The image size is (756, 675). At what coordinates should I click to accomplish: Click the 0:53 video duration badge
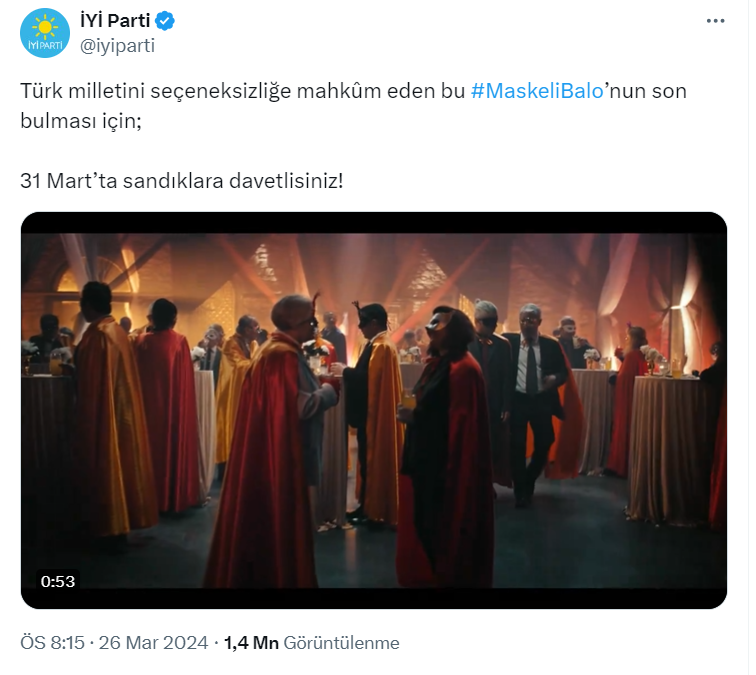pos(58,580)
